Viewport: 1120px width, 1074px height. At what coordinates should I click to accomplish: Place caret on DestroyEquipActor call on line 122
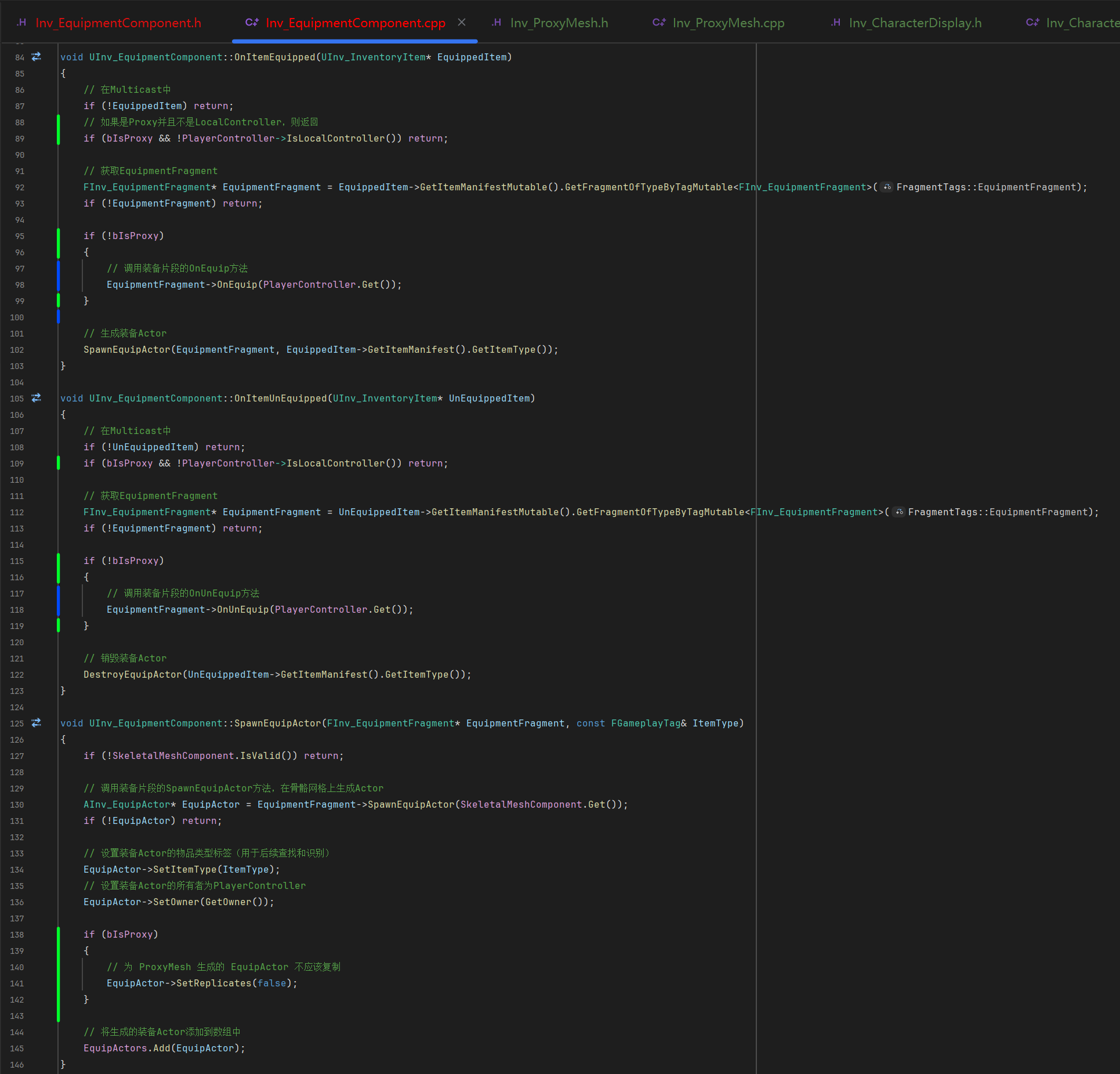click(x=132, y=674)
